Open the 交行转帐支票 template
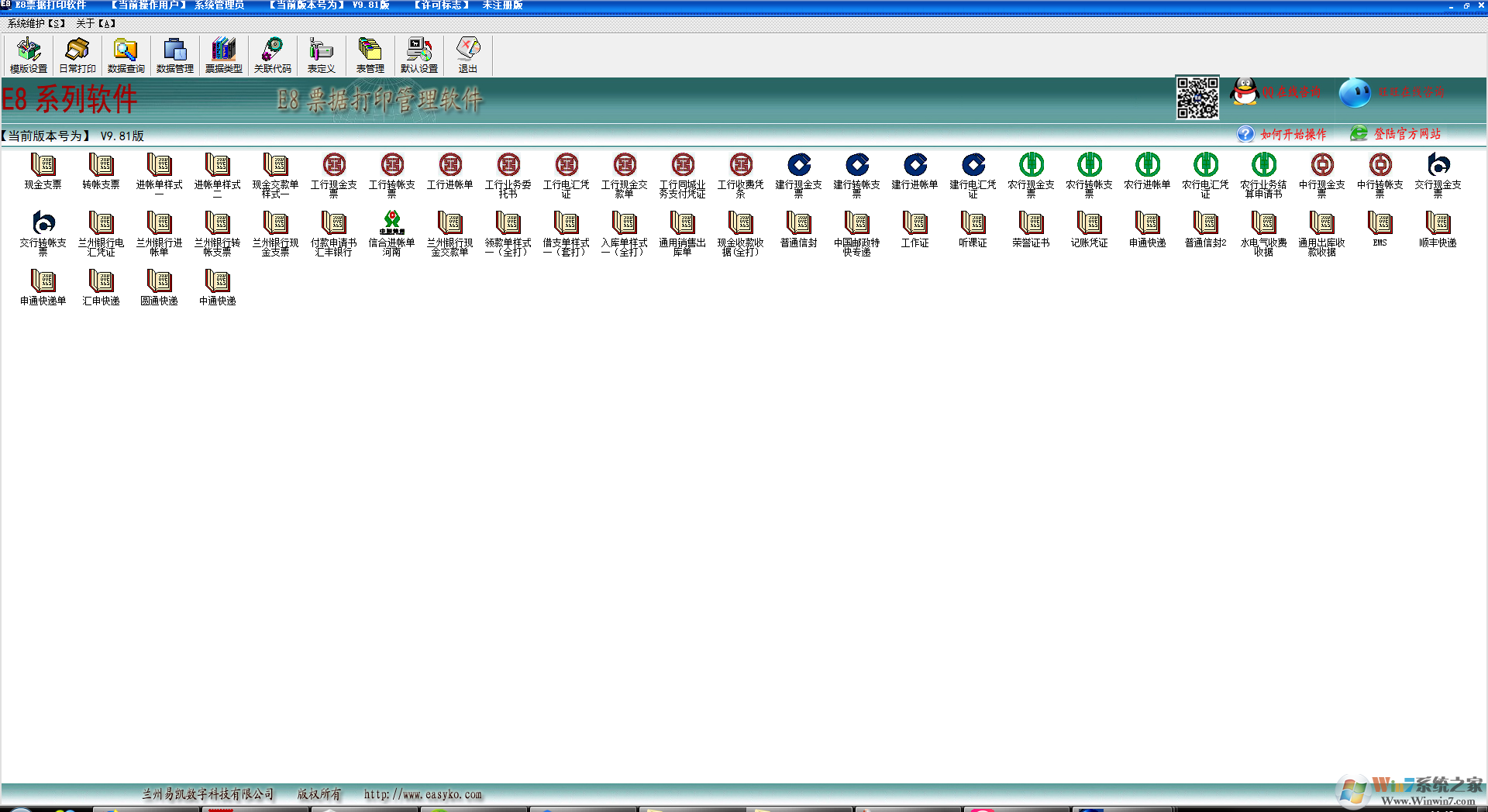The width and height of the screenshot is (1488, 812). tap(43, 233)
